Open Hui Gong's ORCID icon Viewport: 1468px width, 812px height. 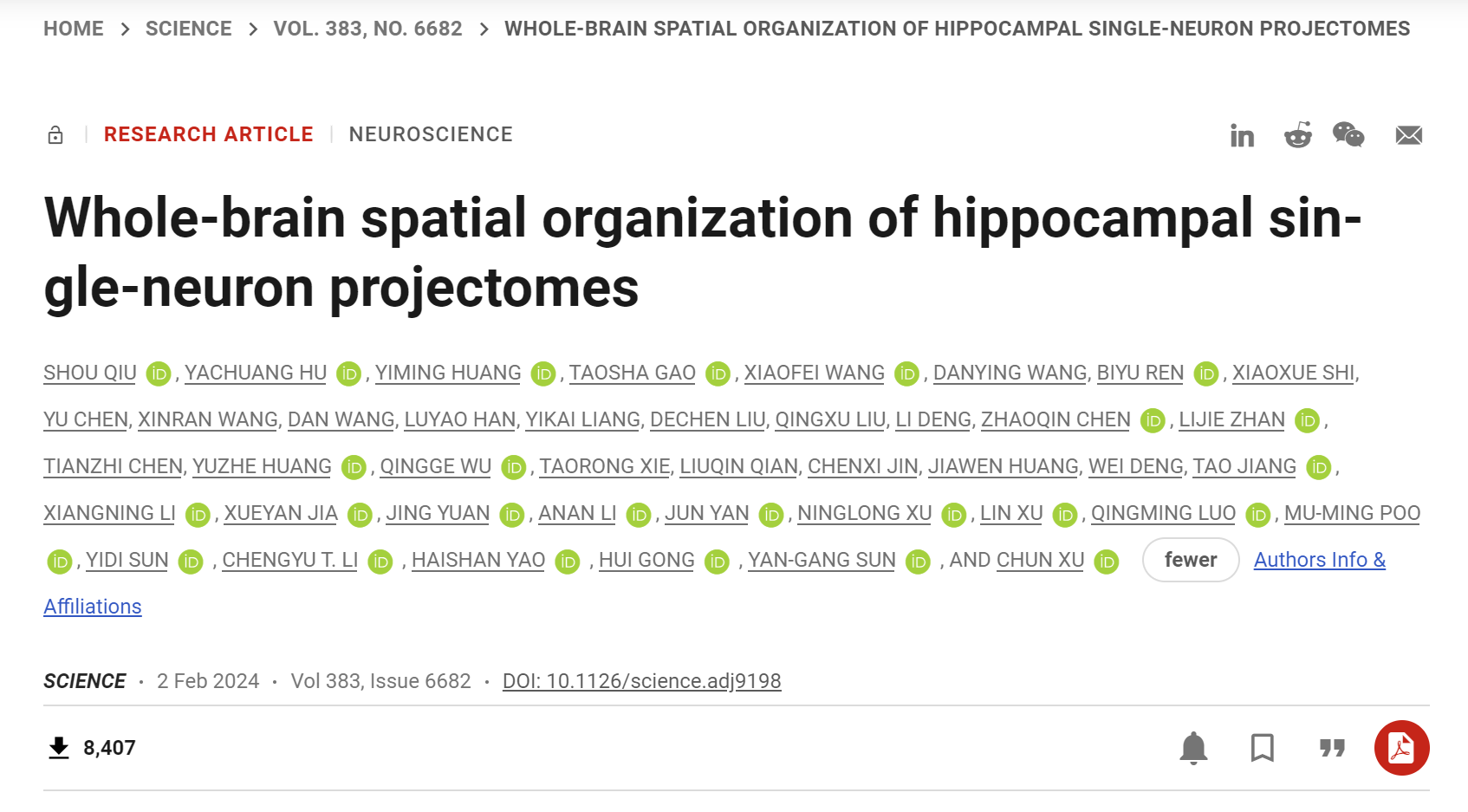[717, 562]
